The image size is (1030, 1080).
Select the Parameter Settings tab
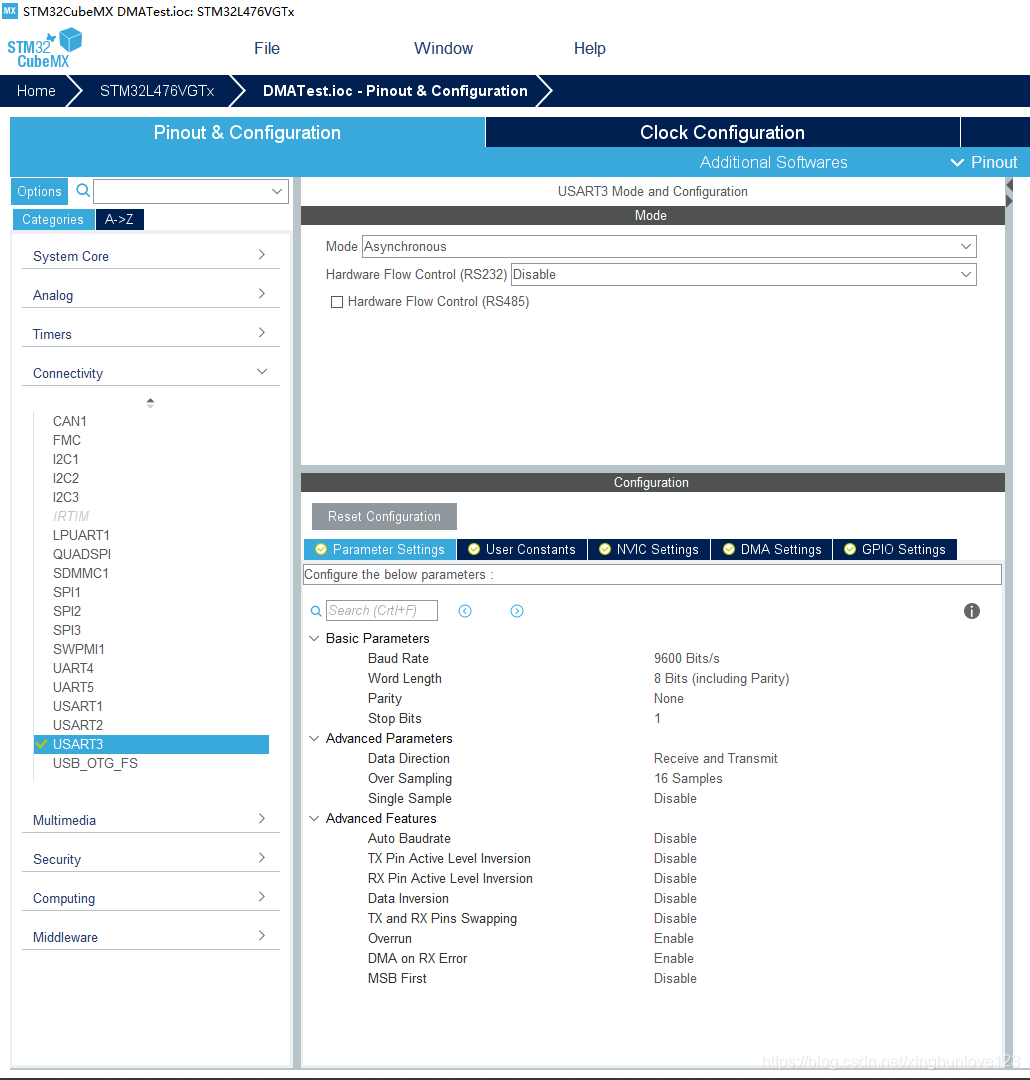(380, 549)
